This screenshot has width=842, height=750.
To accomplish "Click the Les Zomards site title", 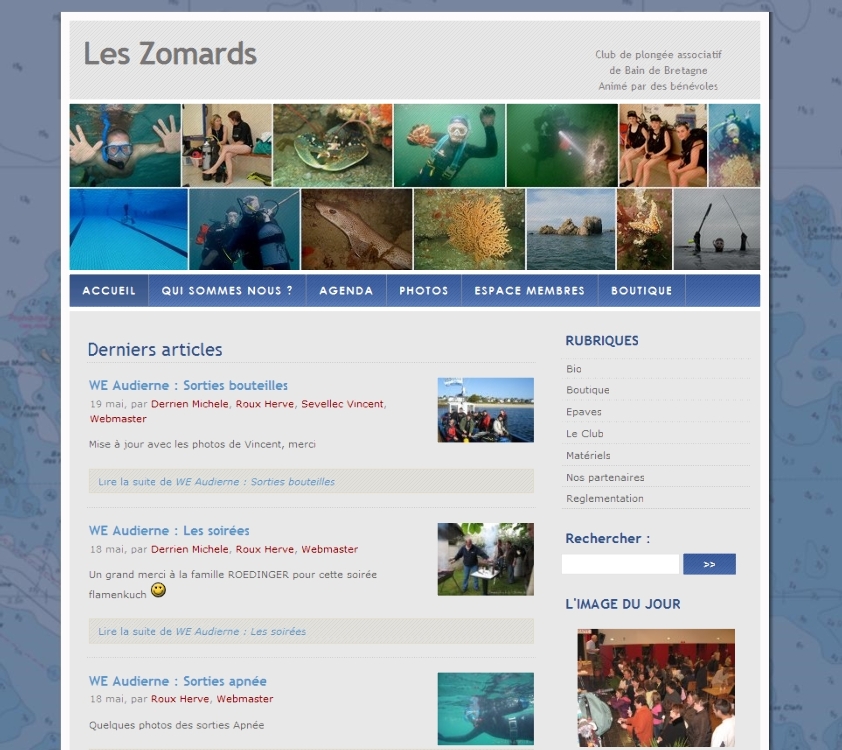I will point(170,54).
